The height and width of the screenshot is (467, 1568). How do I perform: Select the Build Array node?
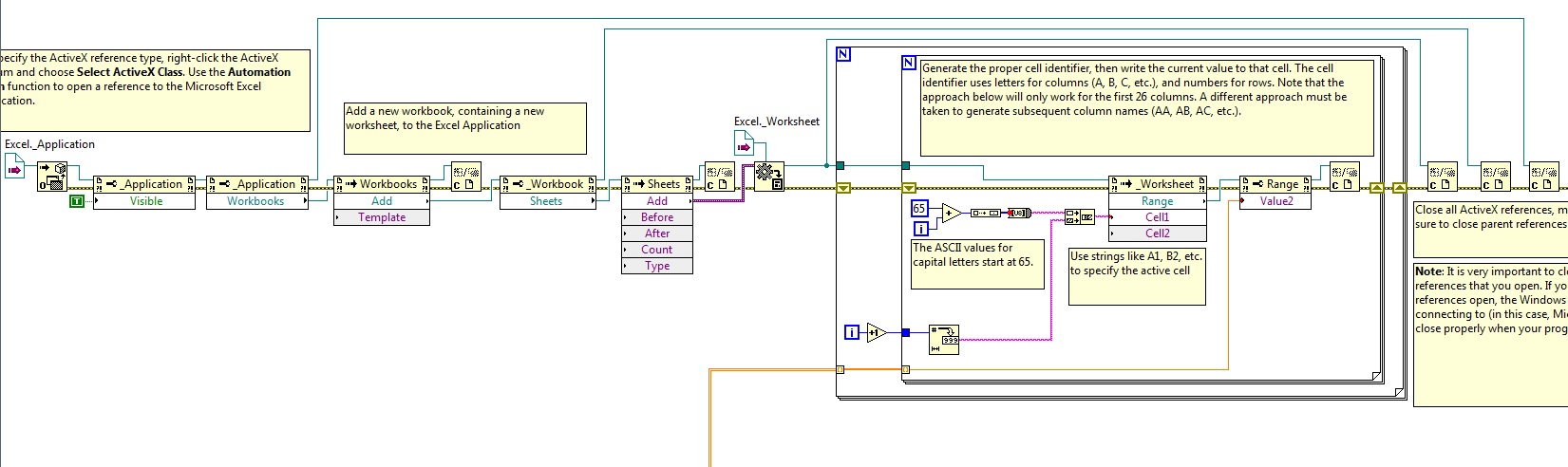coord(985,214)
